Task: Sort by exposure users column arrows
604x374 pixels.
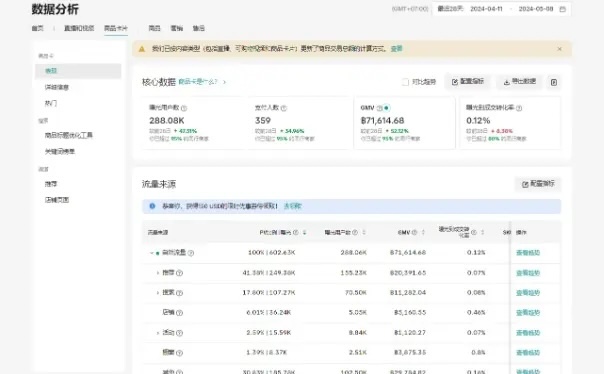Action: point(364,232)
